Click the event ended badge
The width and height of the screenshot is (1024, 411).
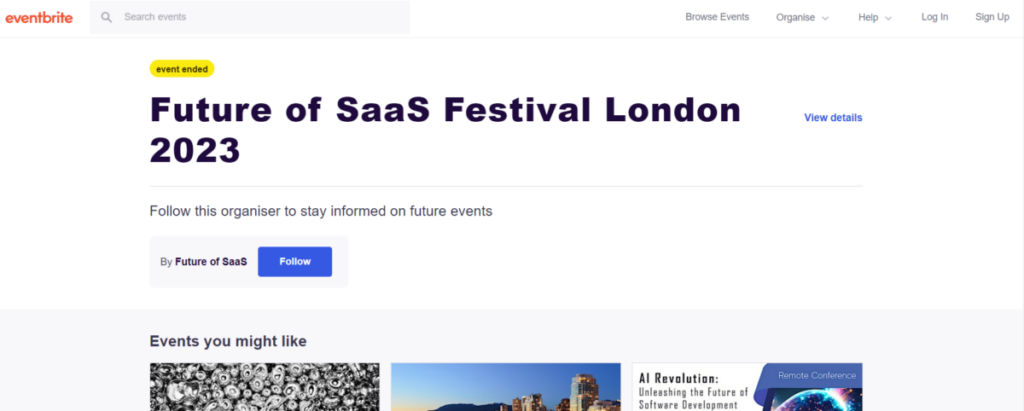(182, 69)
